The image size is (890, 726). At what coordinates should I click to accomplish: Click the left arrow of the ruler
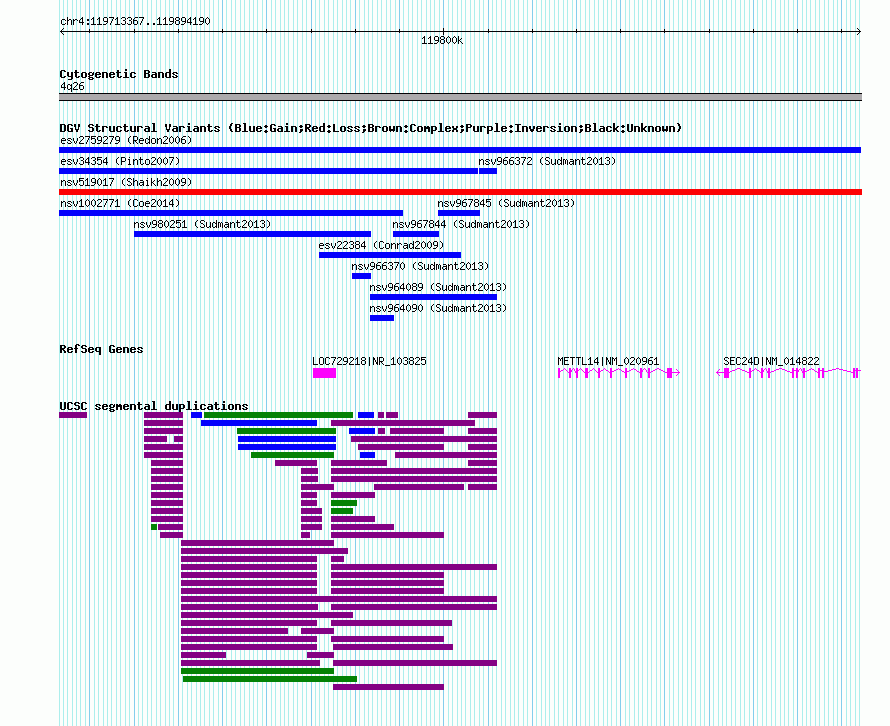[62, 32]
